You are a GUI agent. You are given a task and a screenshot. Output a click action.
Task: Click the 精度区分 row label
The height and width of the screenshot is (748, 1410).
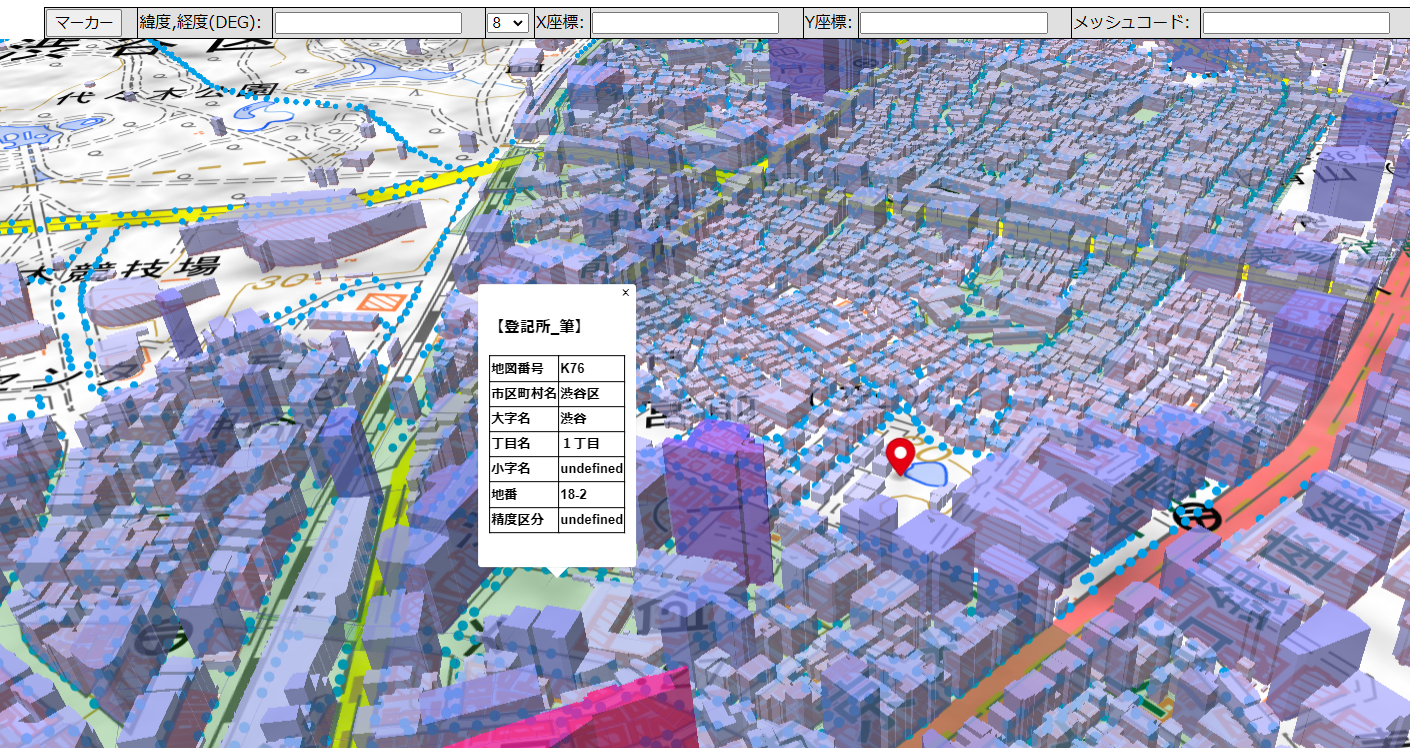523,519
